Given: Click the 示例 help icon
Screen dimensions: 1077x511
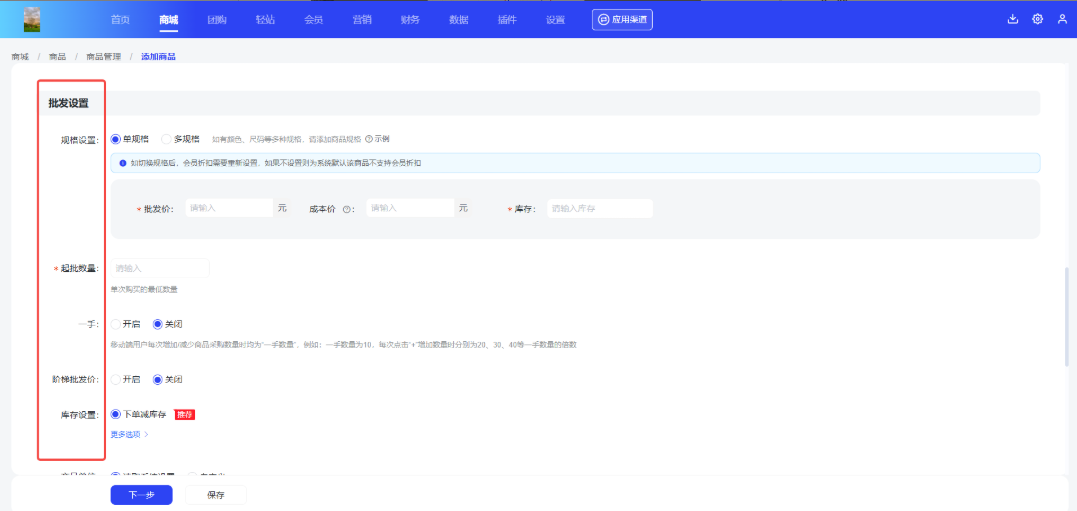Looking at the screenshot, I should [369, 139].
